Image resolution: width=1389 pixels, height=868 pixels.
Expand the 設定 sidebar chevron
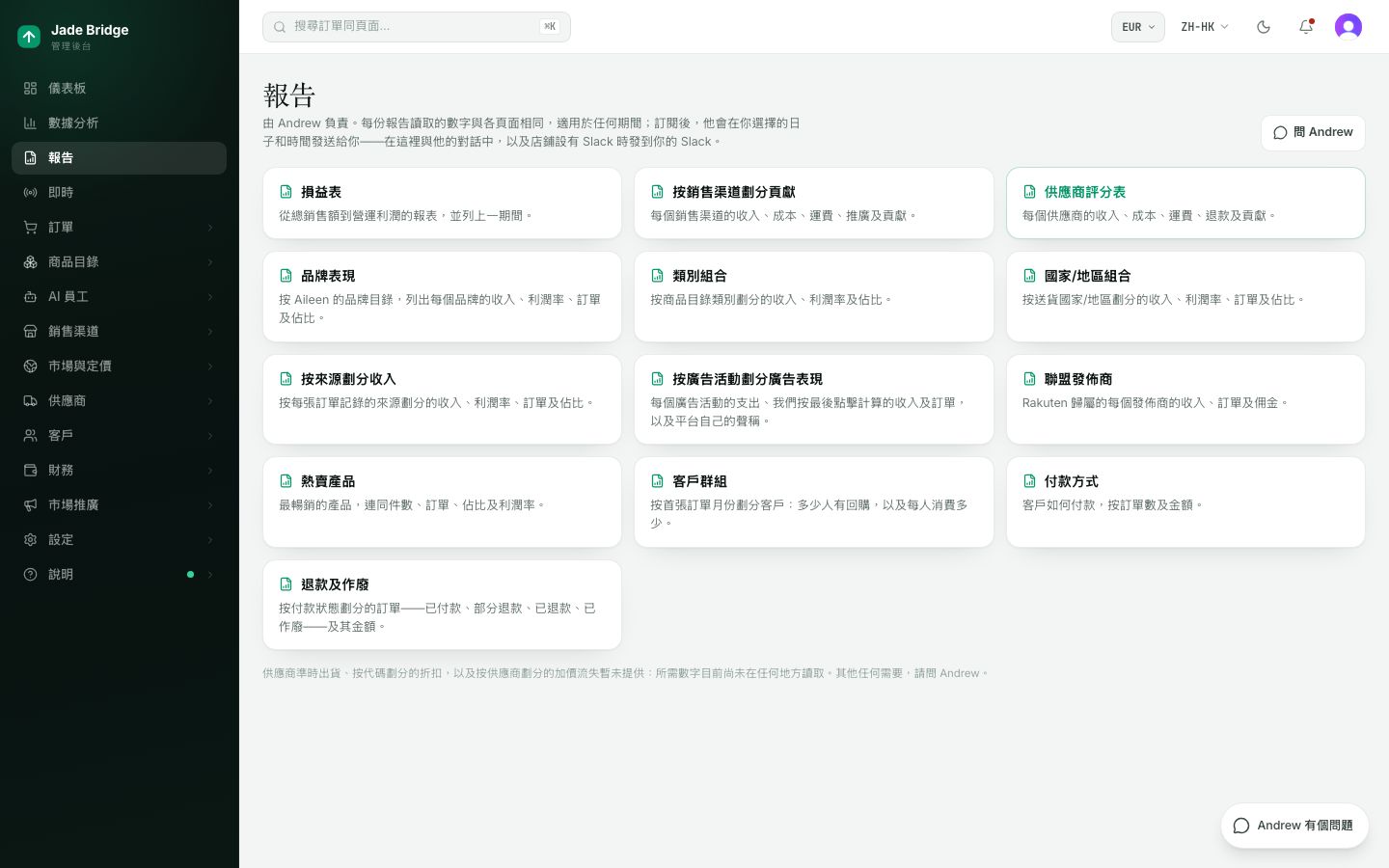point(209,540)
